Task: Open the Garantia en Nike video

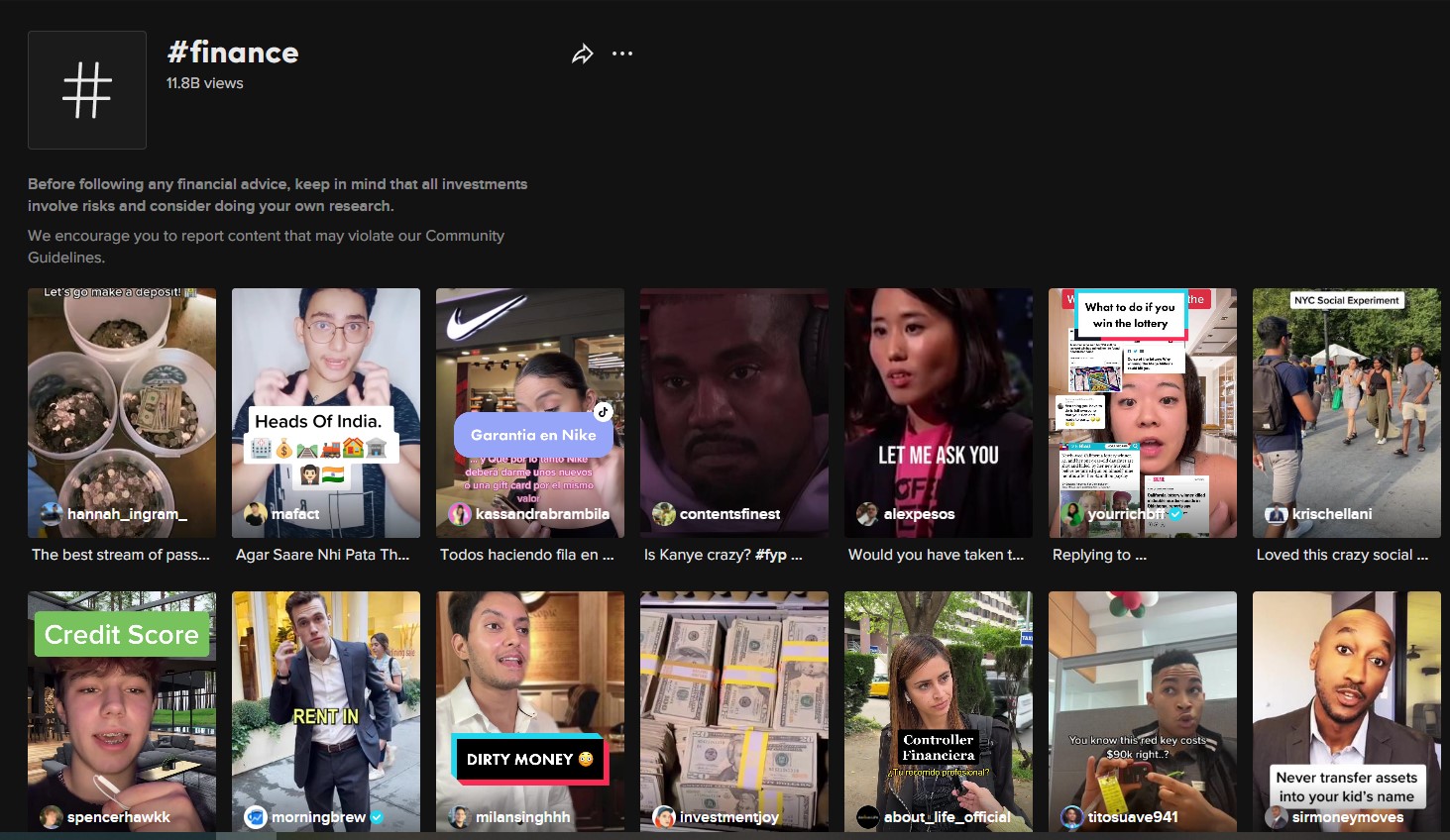Action: point(530,413)
